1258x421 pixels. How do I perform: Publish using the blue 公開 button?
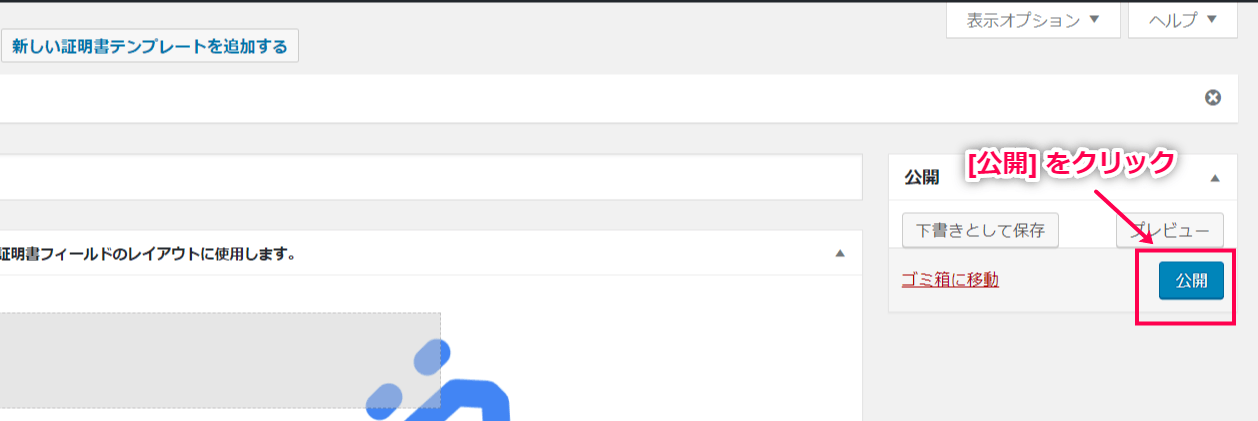tap(1191, 281)
